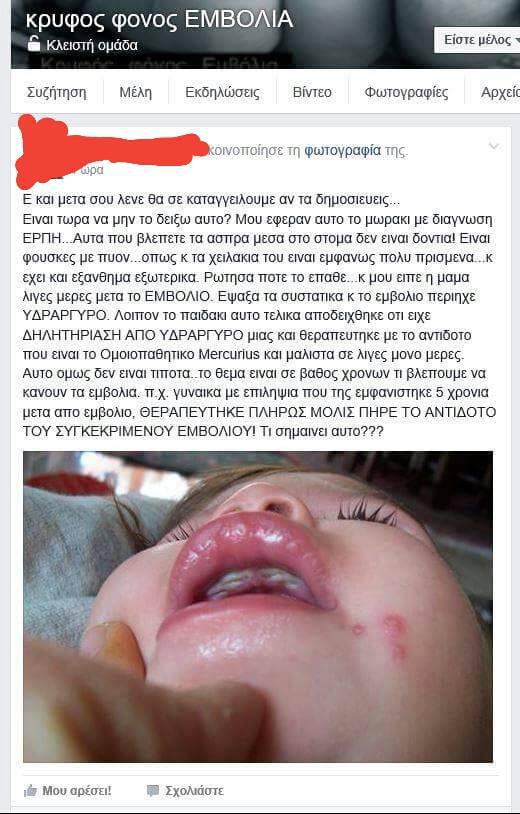Follow the φωτογραφία link in post header
520x814 pixels.
point(343,151)
